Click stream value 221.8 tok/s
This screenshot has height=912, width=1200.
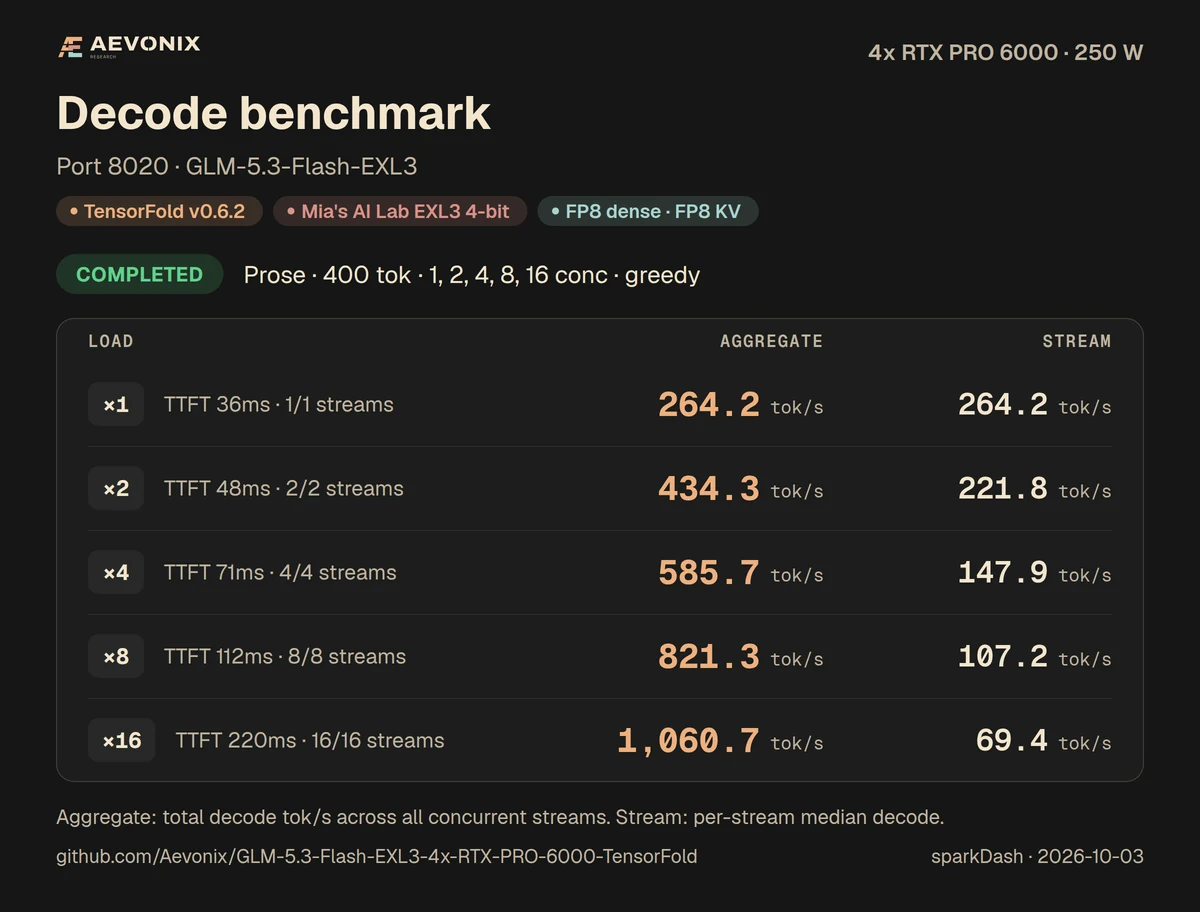(x=1035, y=489)
